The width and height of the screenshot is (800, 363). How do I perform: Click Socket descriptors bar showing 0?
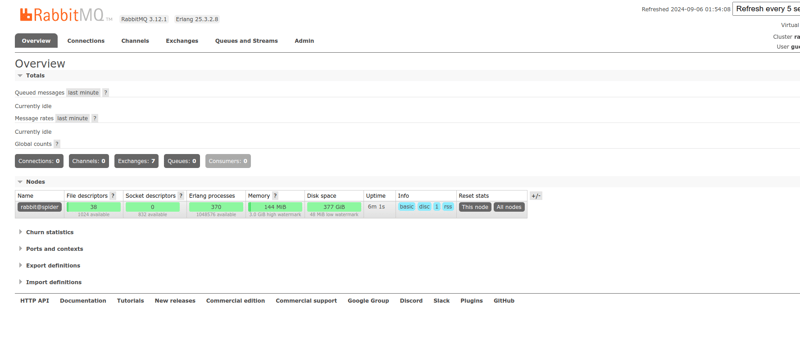(x=153, y=207)
